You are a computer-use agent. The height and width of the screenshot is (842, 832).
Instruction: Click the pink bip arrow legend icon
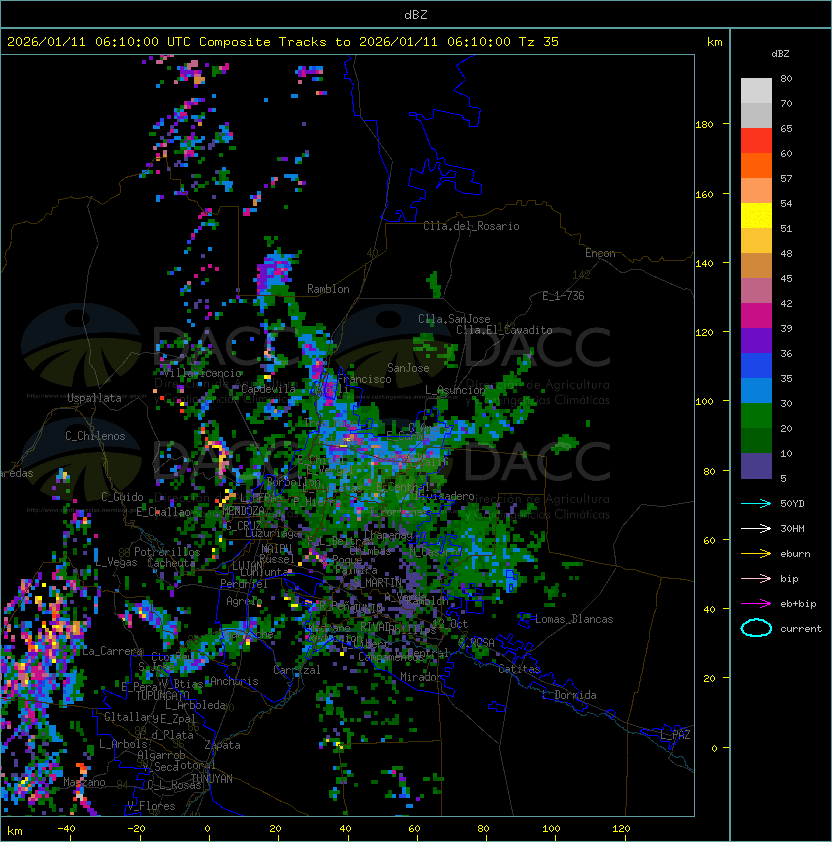756,578
